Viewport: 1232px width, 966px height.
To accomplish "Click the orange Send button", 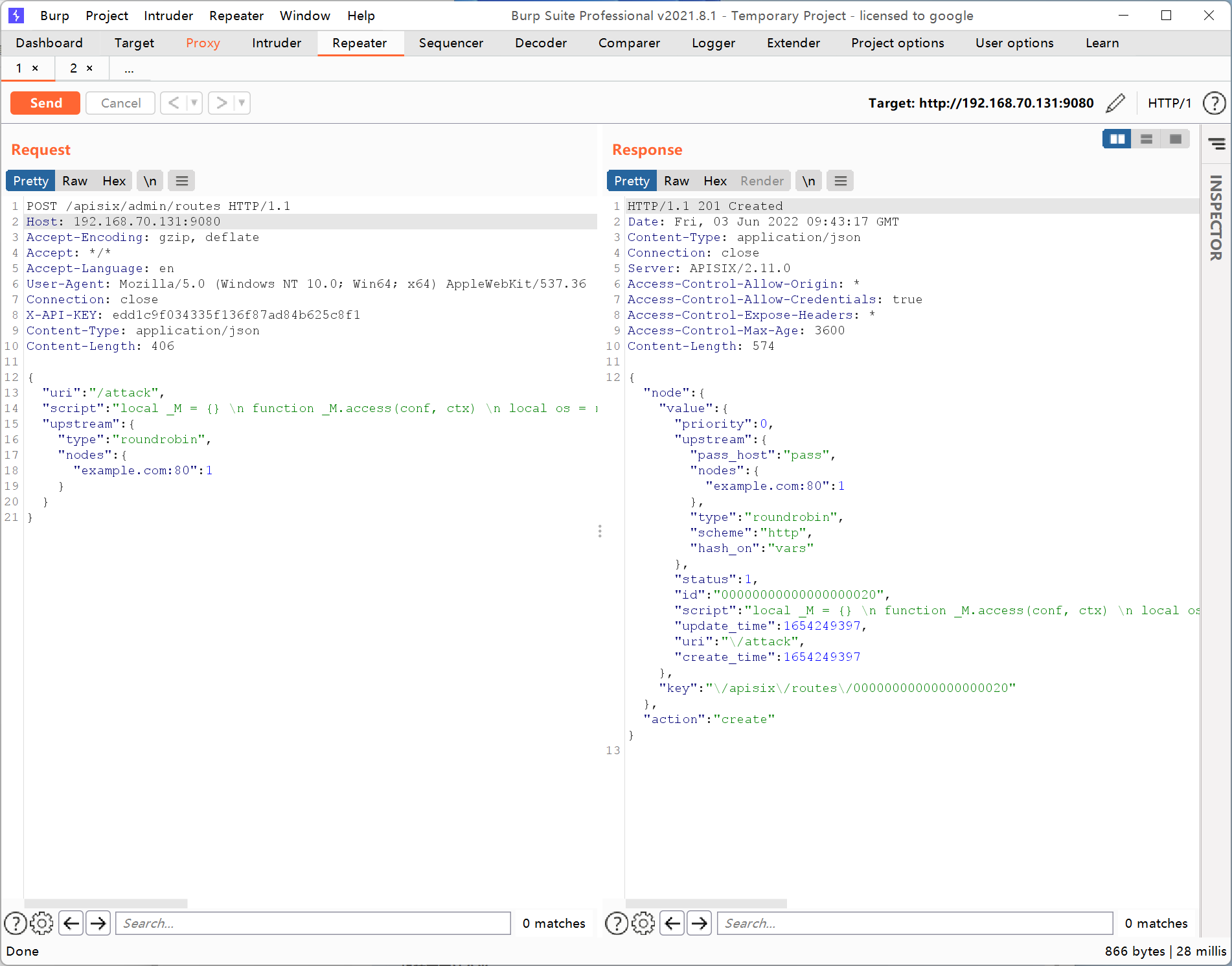I will coord(45,103).
